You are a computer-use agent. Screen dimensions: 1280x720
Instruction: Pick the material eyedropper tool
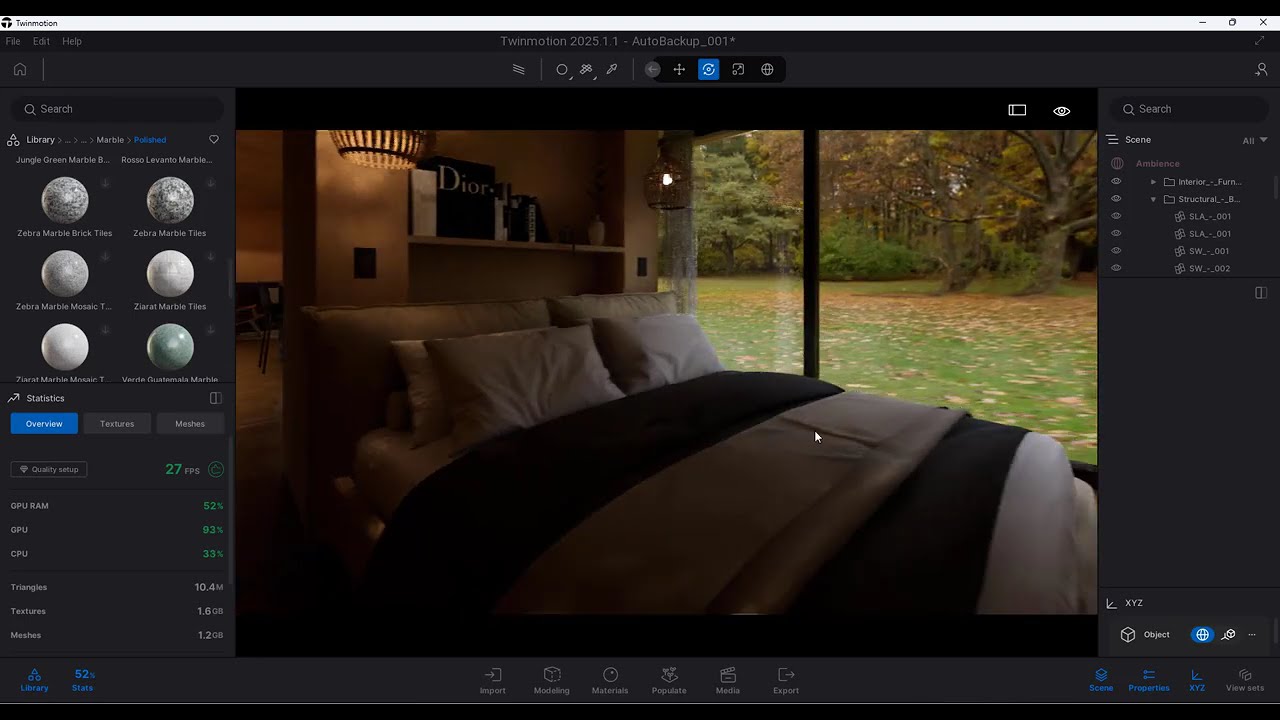click(x=612, y=69)
